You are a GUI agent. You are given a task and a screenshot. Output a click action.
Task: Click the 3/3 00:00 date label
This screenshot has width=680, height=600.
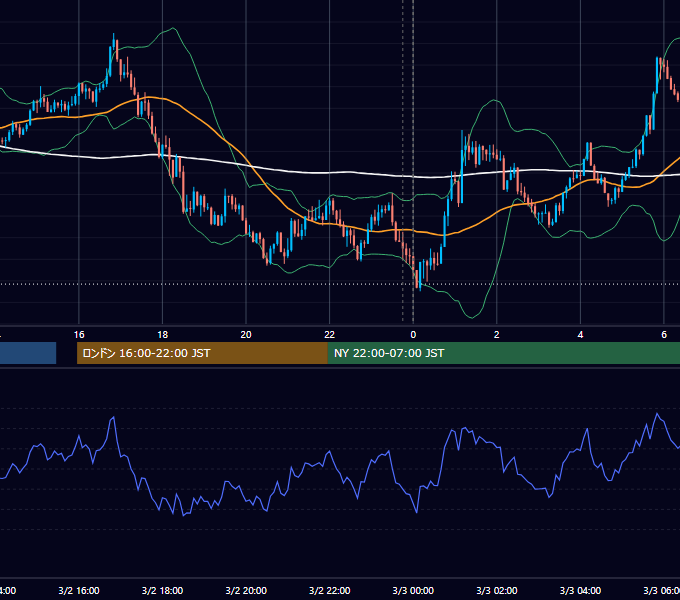point(413,590)
